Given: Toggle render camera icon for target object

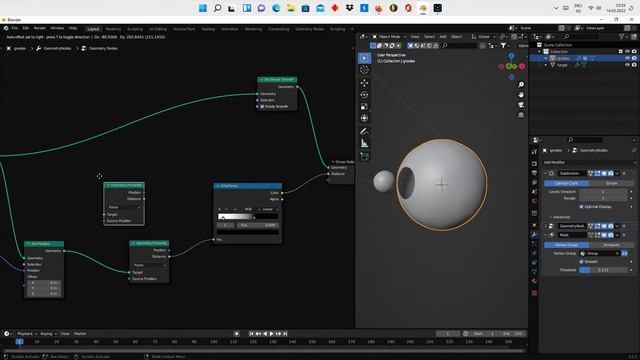Looking at the screenshot, I should (634, 65).
